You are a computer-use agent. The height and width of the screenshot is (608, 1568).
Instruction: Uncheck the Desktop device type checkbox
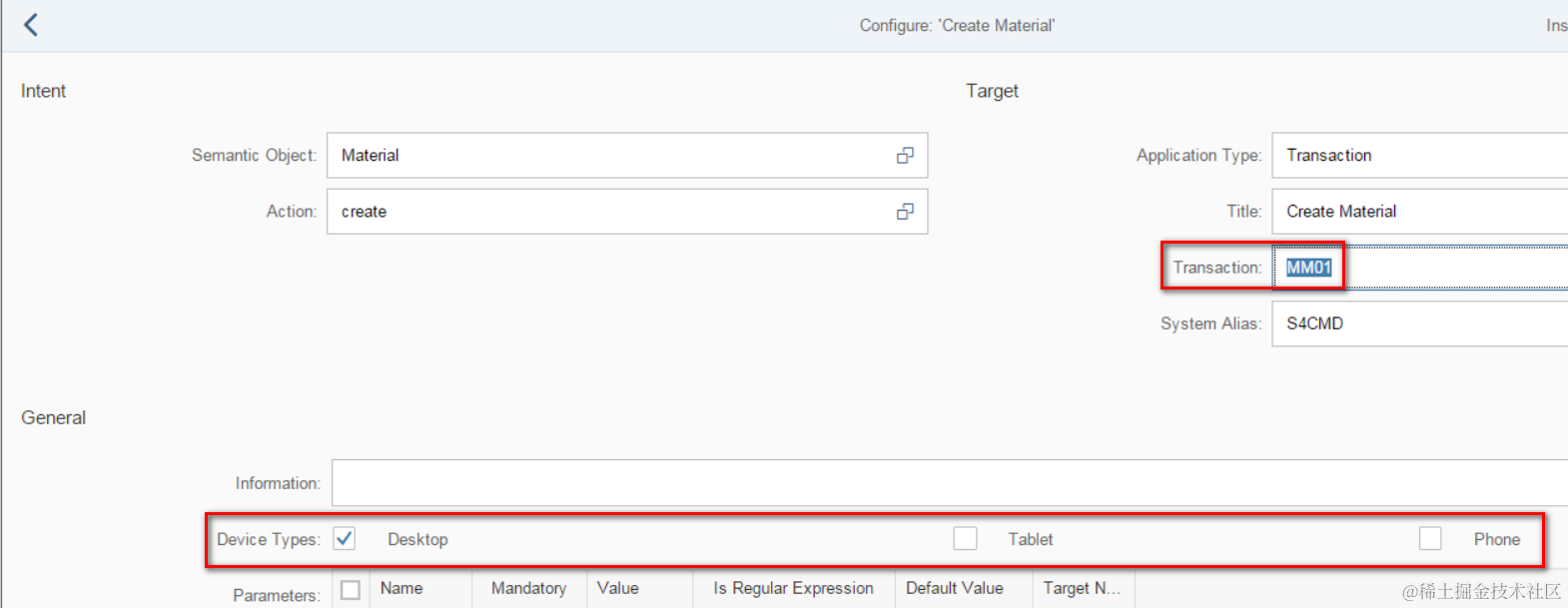tap(345, 539)
